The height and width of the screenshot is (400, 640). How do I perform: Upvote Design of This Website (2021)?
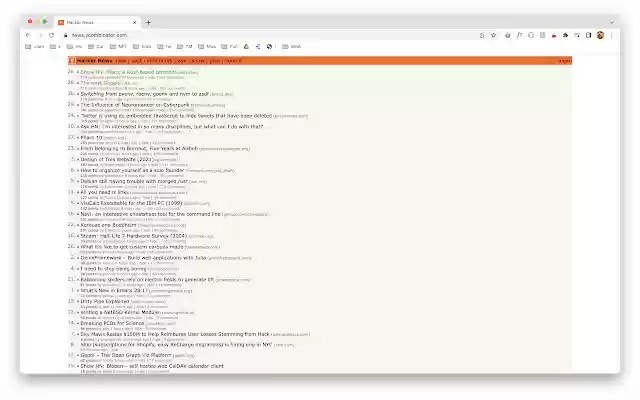(x=78, y=160)
